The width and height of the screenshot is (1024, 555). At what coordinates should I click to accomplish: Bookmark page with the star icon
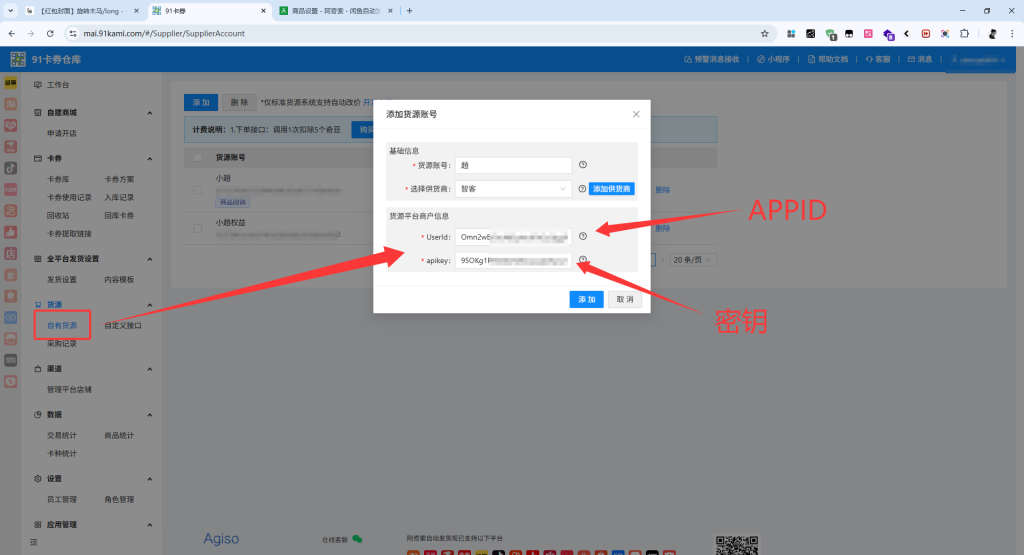point(765,33)
